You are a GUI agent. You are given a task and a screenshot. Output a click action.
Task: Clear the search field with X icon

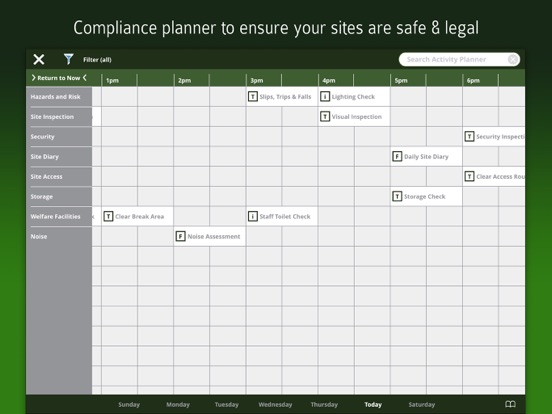[513, 59]
